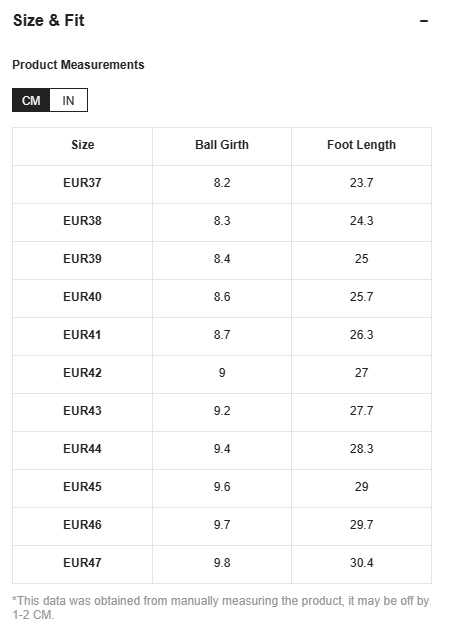Image resolution: width=461 pixels, height=628 pixels.
Task: Select the EUR41 size cell
Action: [83, 336]
